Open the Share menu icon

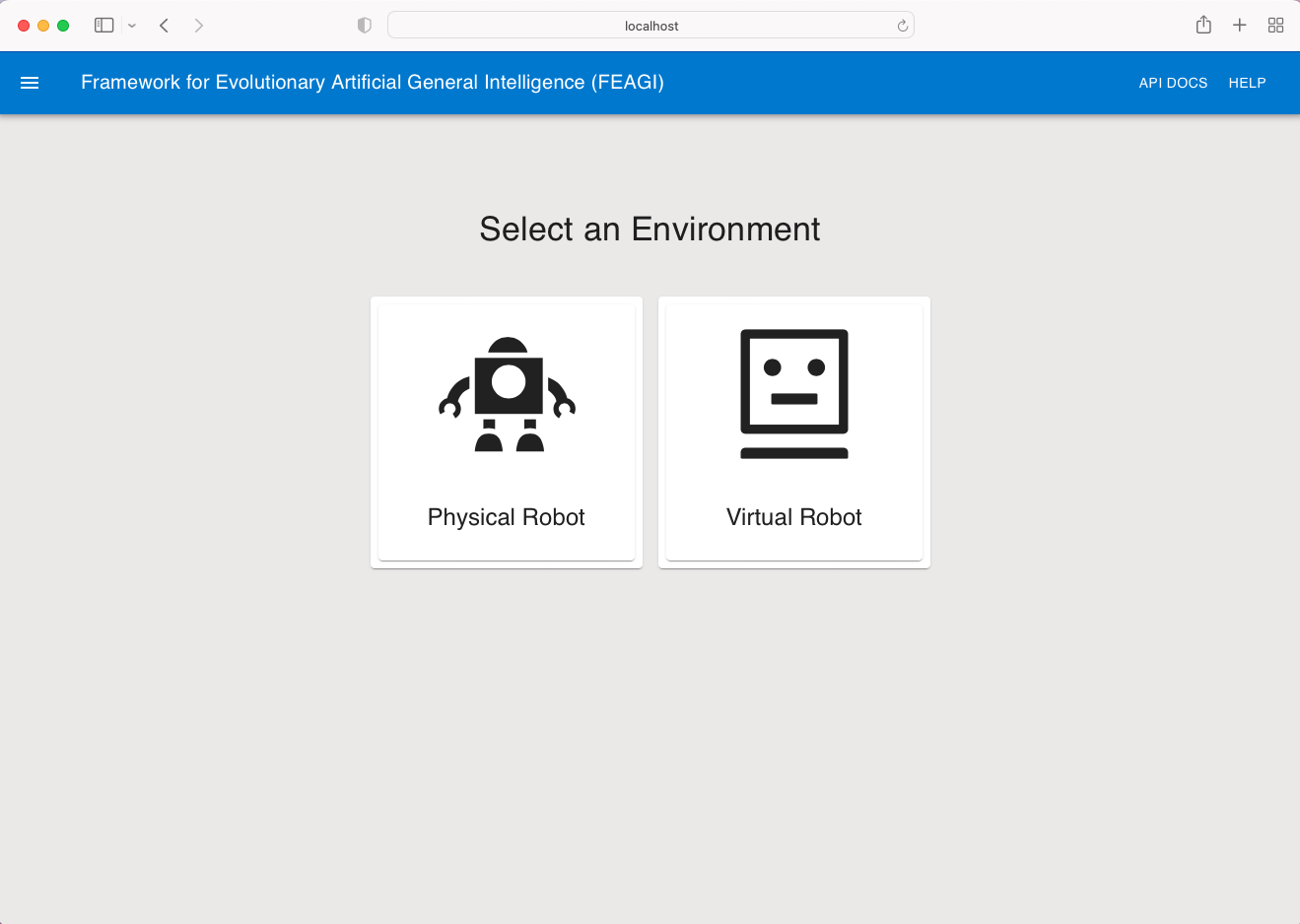(1203, 25)
